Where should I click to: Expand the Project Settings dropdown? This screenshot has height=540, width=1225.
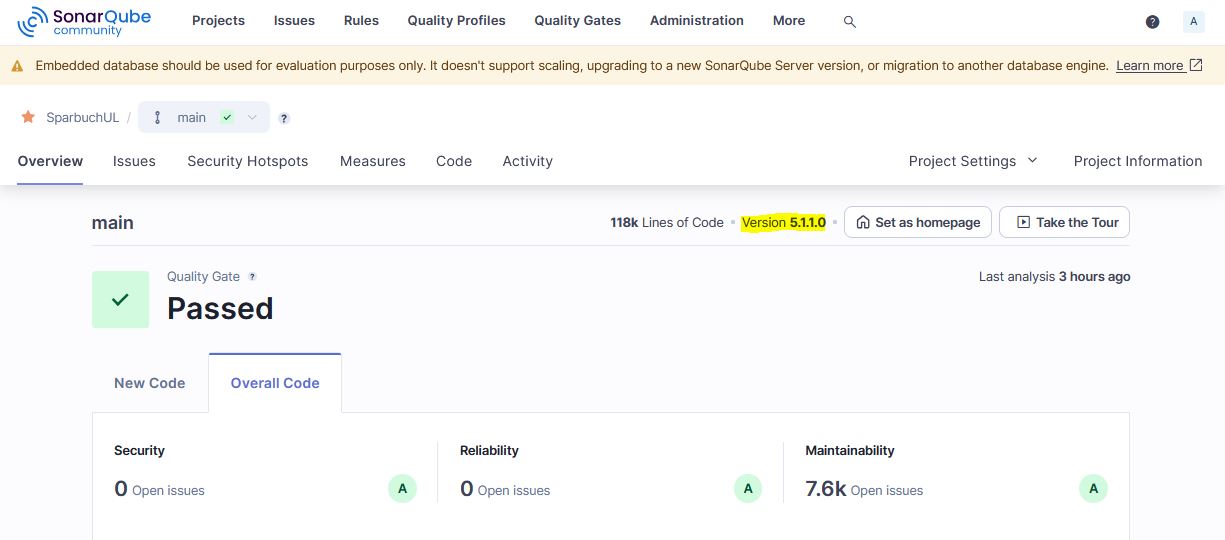(972, 161)
